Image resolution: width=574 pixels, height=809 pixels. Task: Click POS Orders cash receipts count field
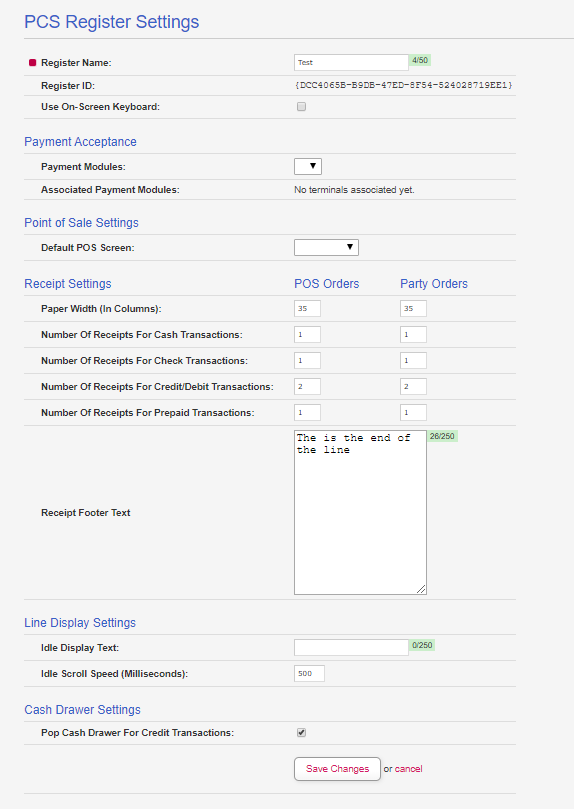(307, 334)
